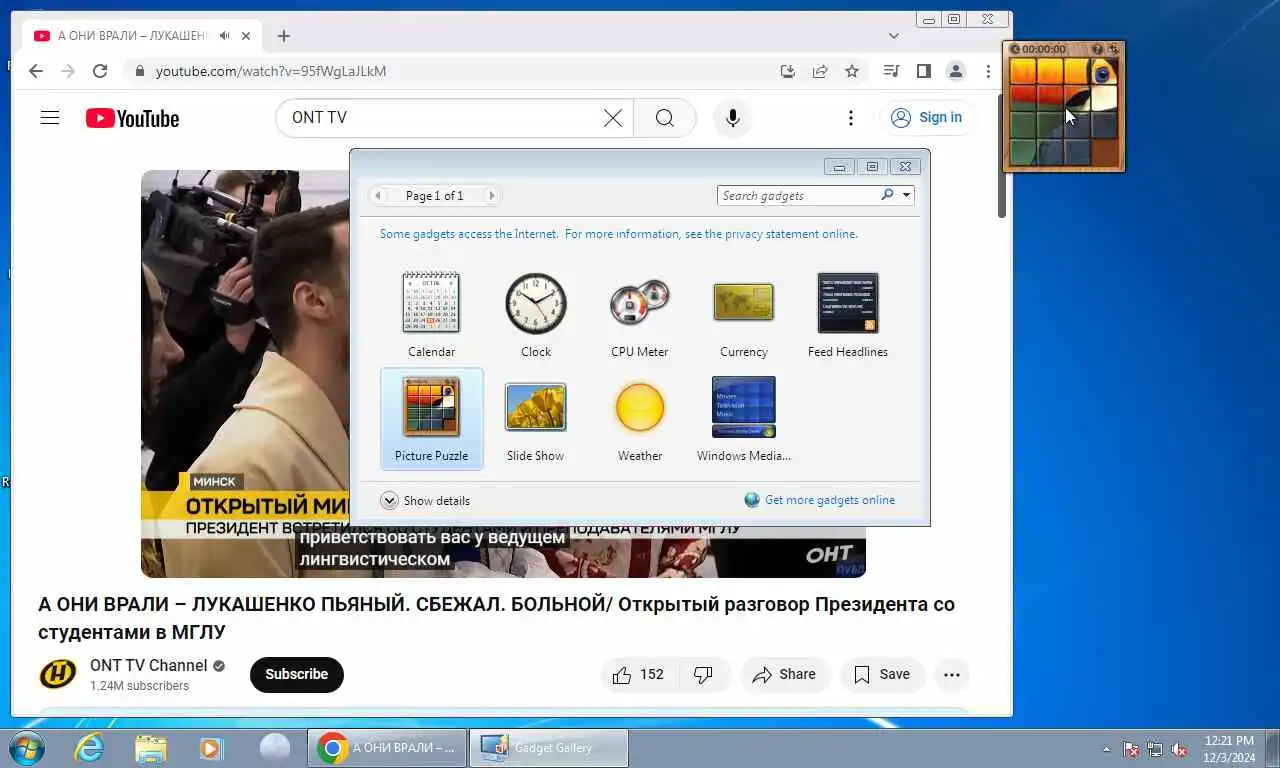The height and width of the screenshot is (768, 1280).
Task: Add the Calendar gadget
Action: pos(431,314)
